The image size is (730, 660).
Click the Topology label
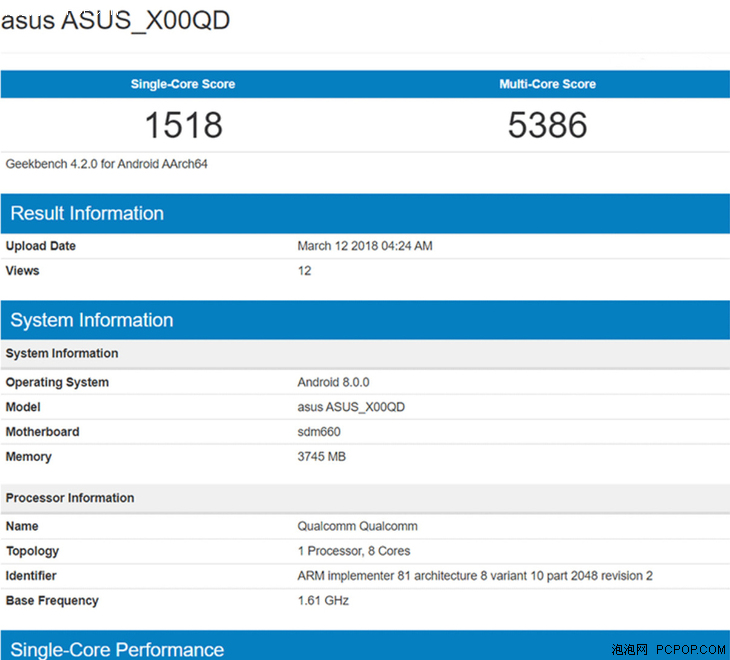coord(32,552)
